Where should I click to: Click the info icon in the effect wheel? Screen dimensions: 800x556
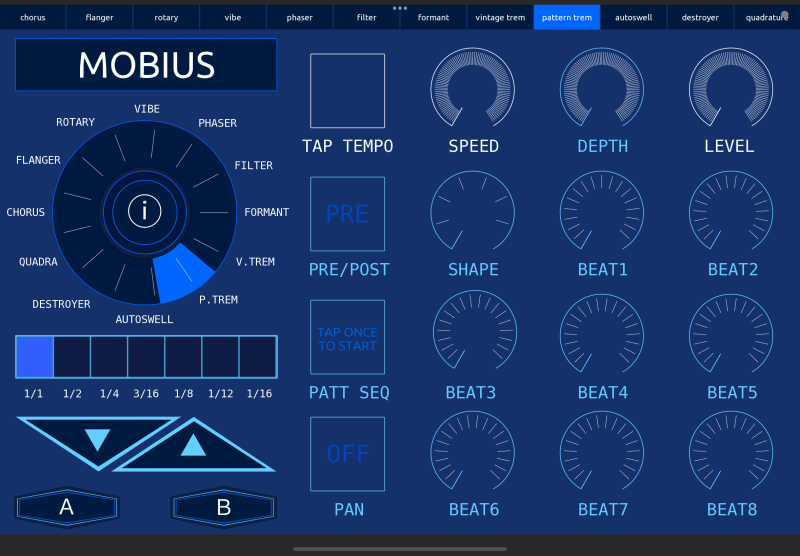pyautogui.click(x=145, y=211)
